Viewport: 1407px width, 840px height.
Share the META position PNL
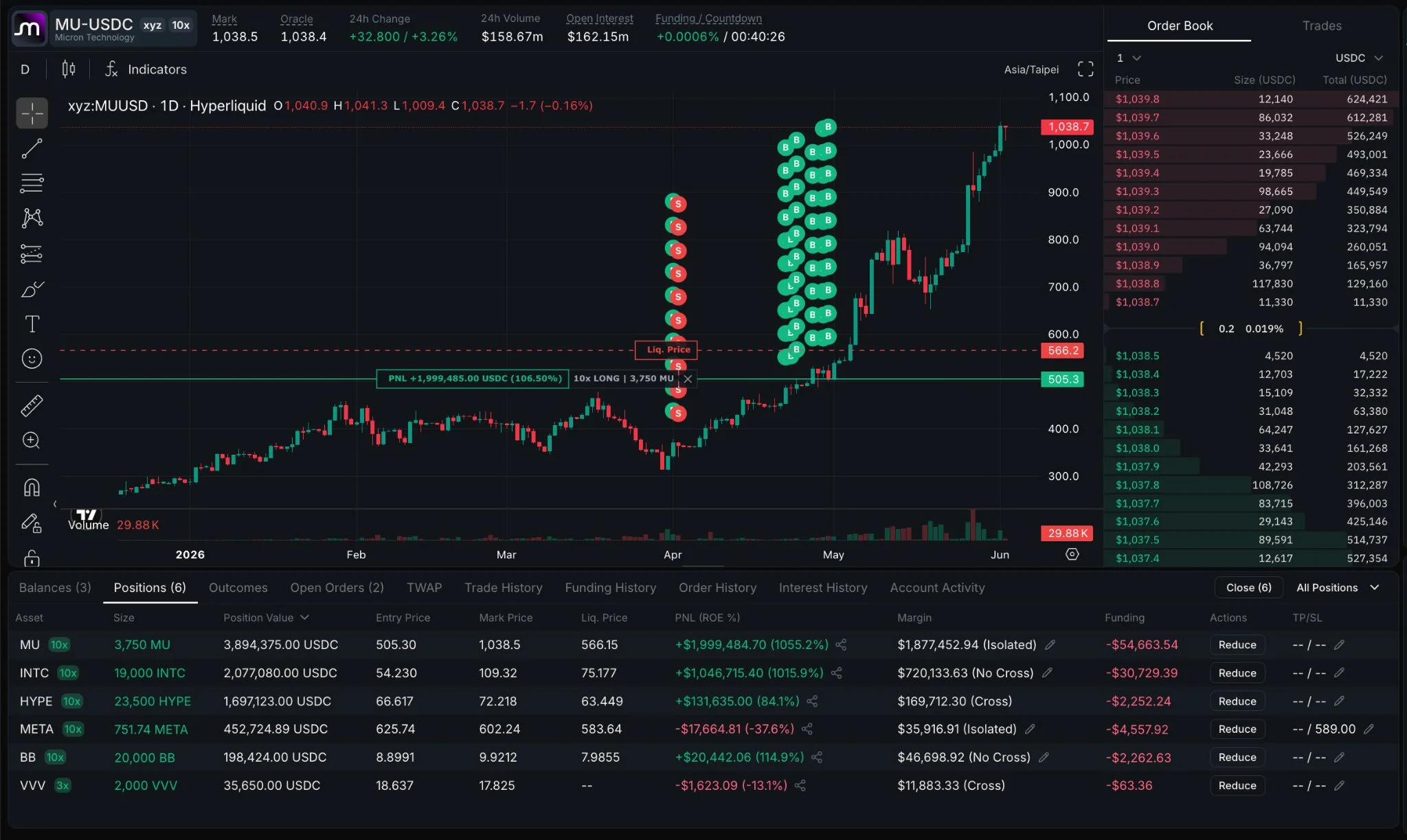(807, 729)
